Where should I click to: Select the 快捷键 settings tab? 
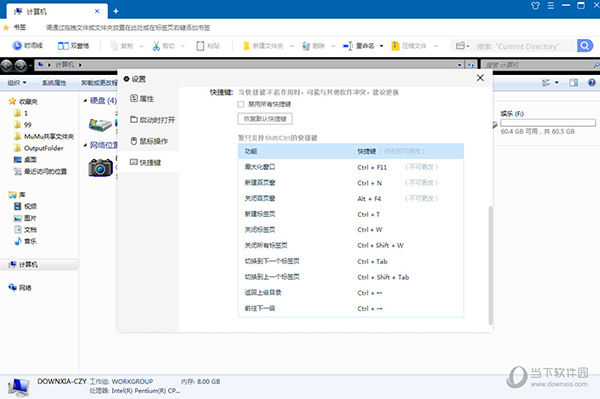148,163
